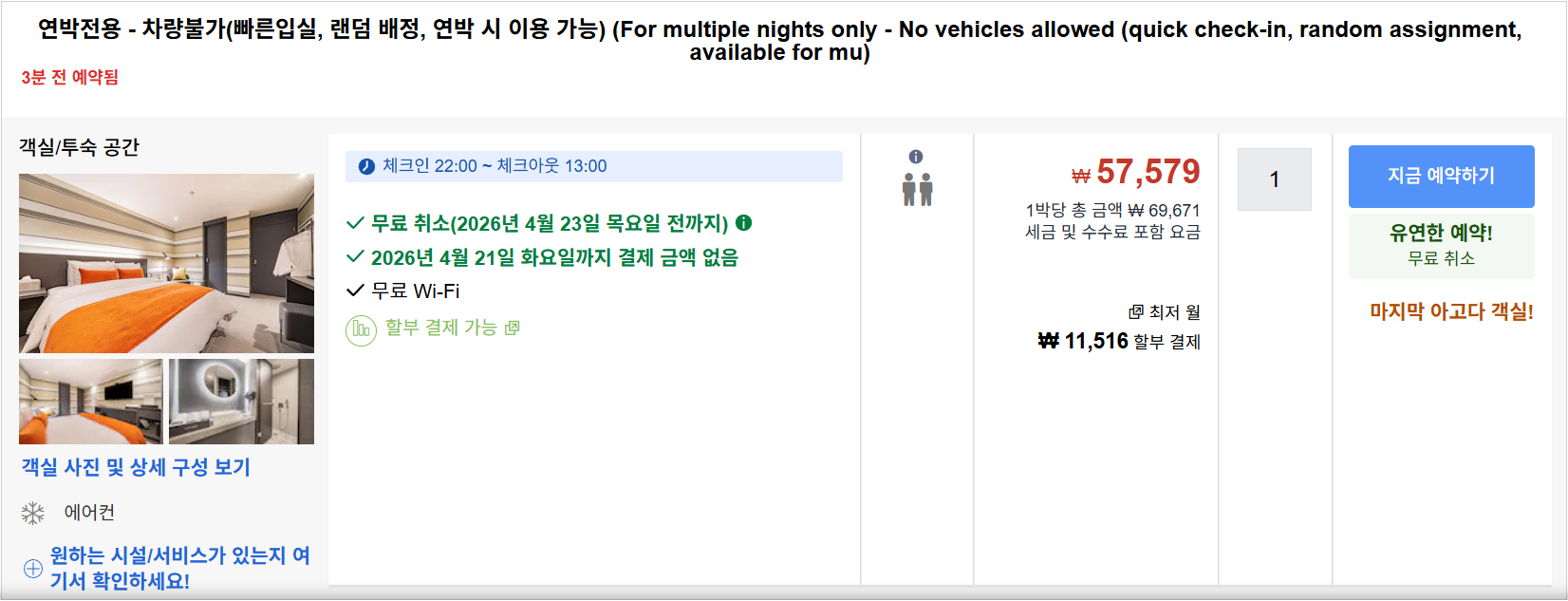Select the two-person occupancy icon
Image resolution: width=1568 pixels, height=601 pixels.
click(920, 190)
